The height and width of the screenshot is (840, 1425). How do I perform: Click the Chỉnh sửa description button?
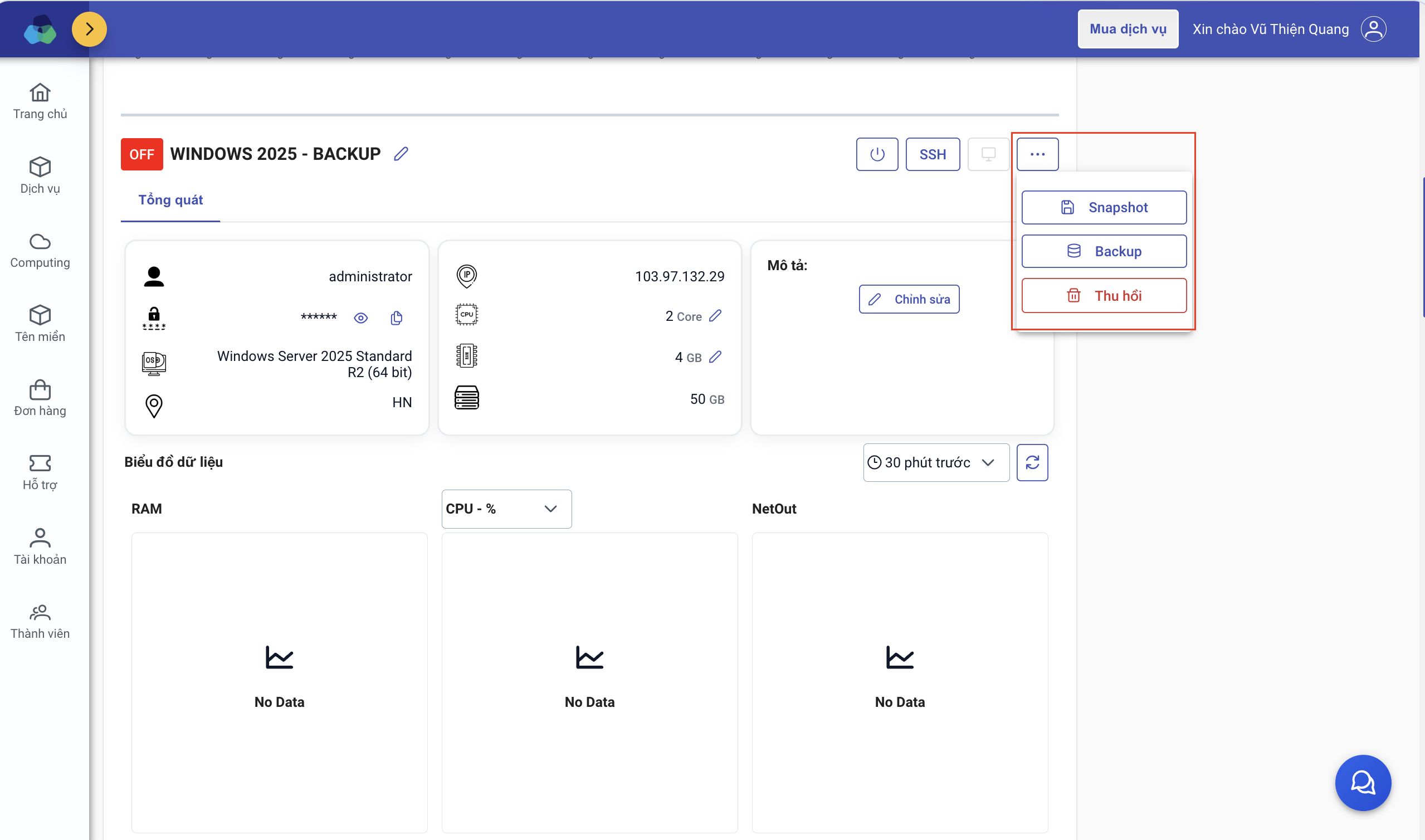click(x=909, y=299)
